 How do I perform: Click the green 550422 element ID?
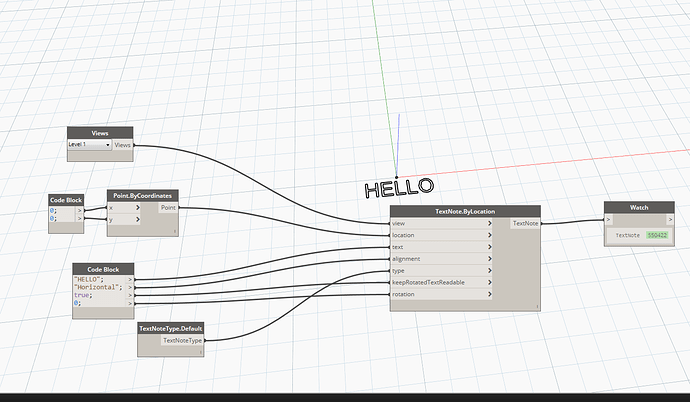[657, 235]
